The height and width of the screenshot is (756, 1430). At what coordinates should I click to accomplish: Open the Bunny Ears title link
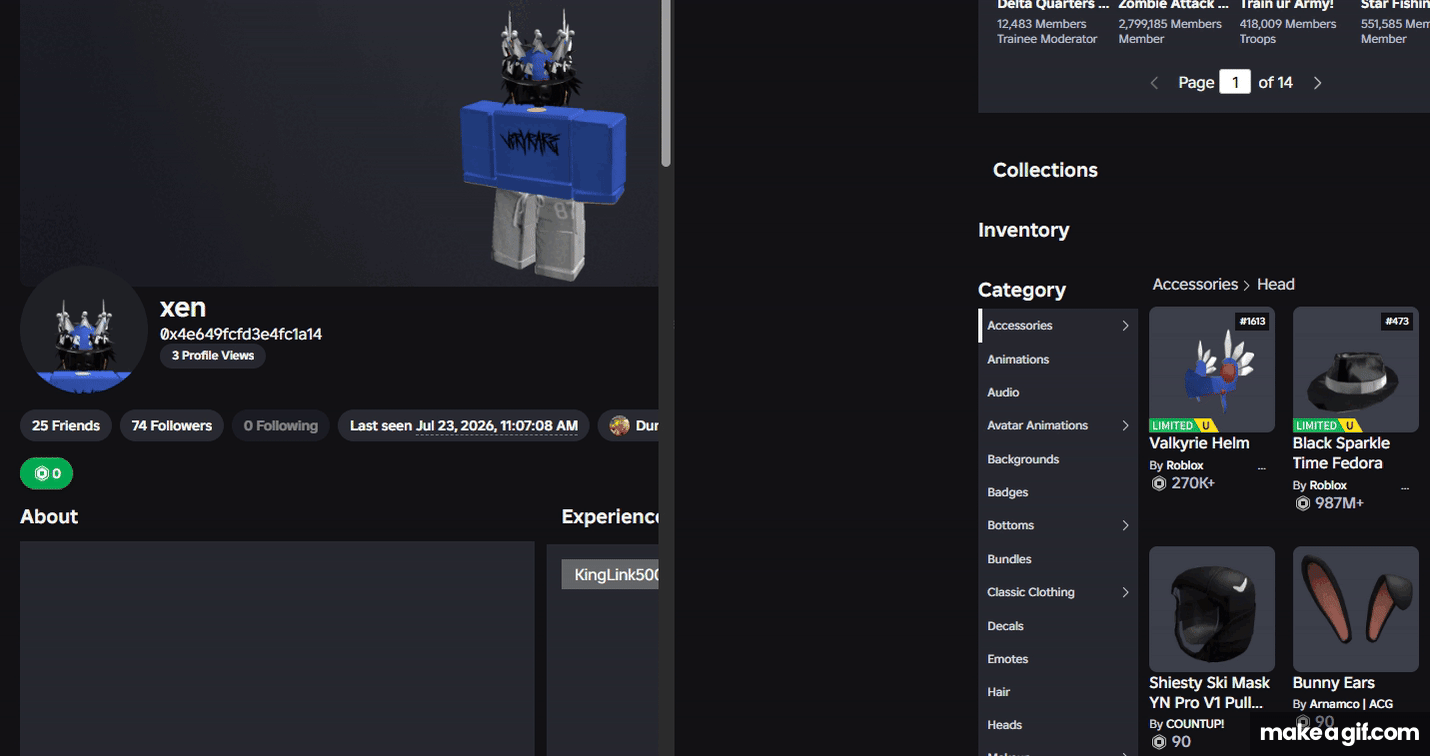(x=1334, y=683)
